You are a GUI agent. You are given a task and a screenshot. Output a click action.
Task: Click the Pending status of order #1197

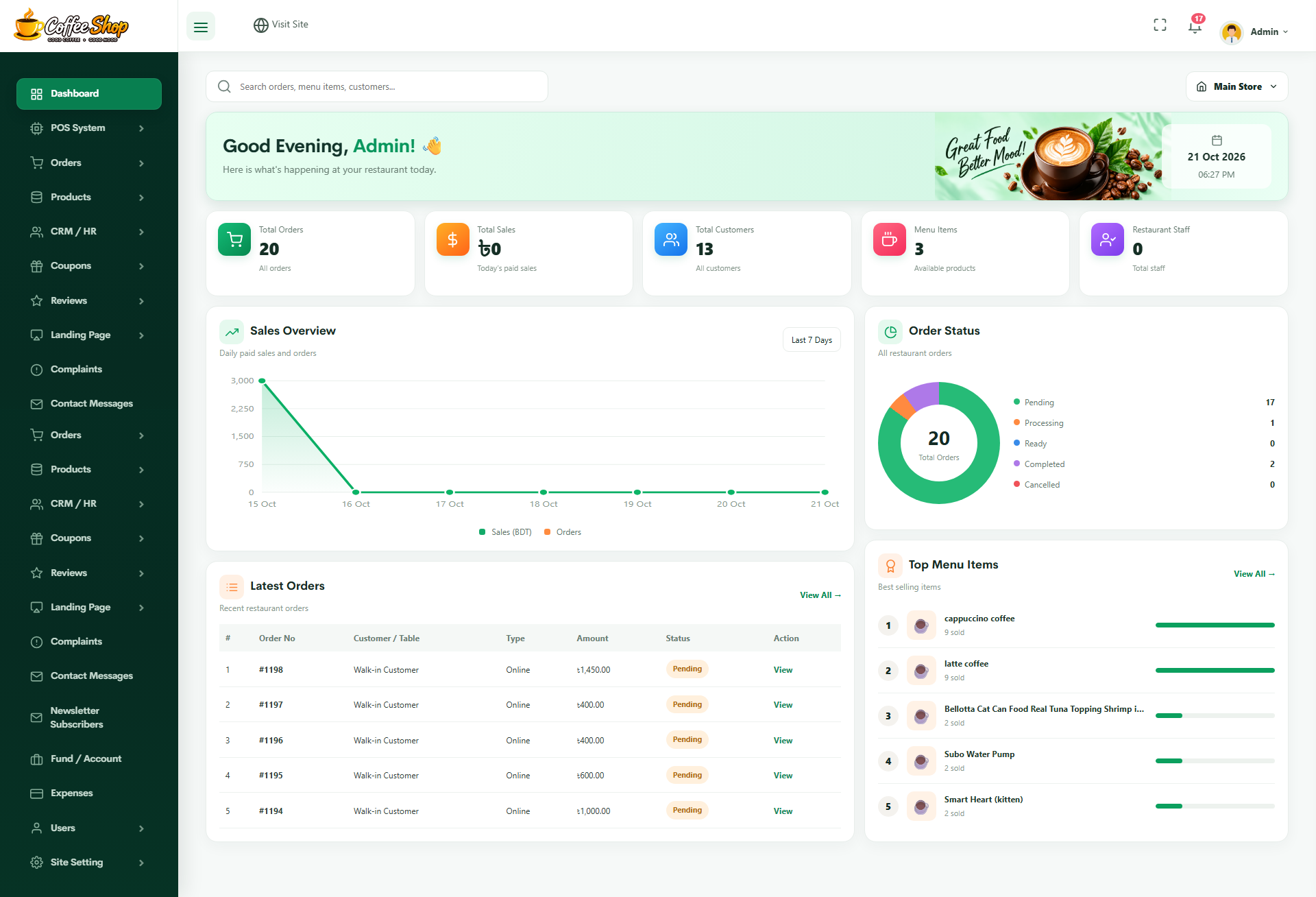coord(687,705)
